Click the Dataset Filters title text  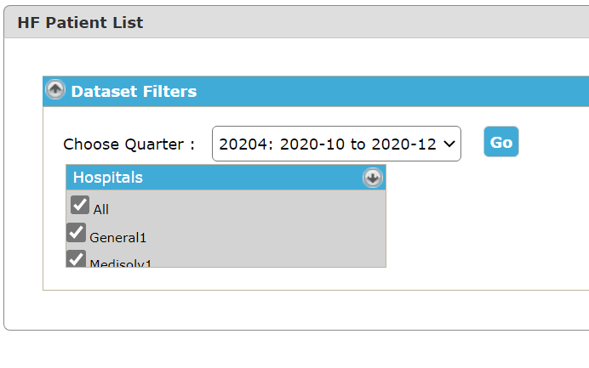[x=134, y=91]
